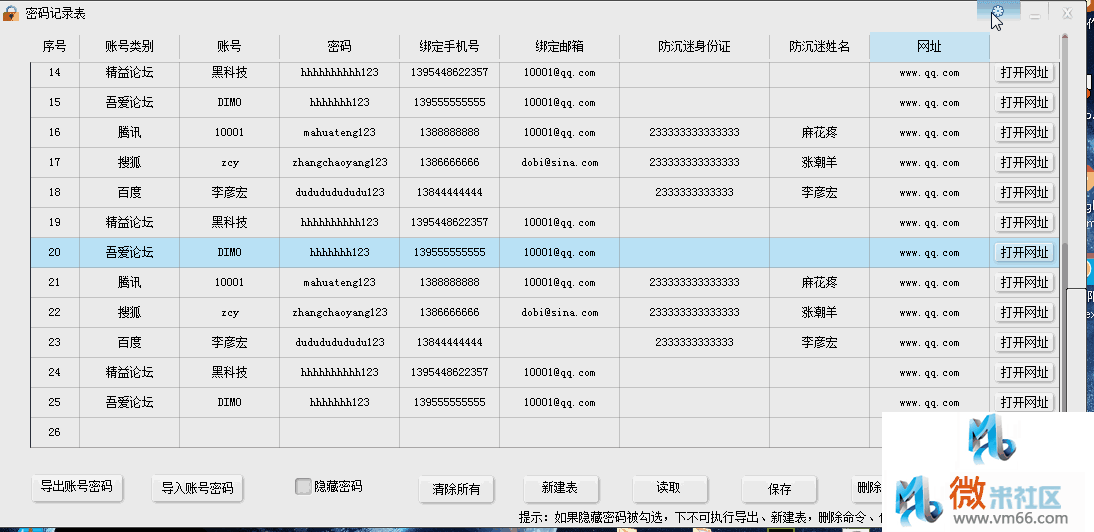Click the 导出账号密码 button
Image resolution: width=1094 pixels, height=532 pixels.
pos(77,487)
